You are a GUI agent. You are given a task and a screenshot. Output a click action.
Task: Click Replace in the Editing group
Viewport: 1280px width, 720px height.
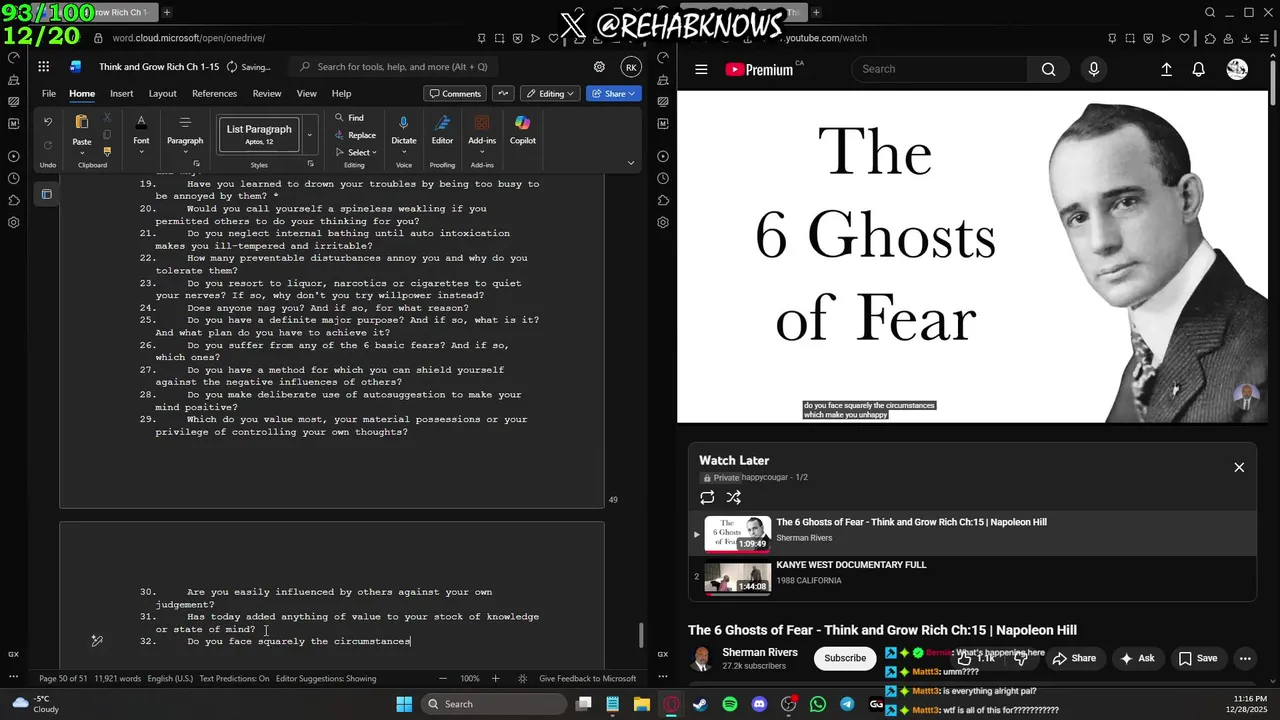coord(355,135)
